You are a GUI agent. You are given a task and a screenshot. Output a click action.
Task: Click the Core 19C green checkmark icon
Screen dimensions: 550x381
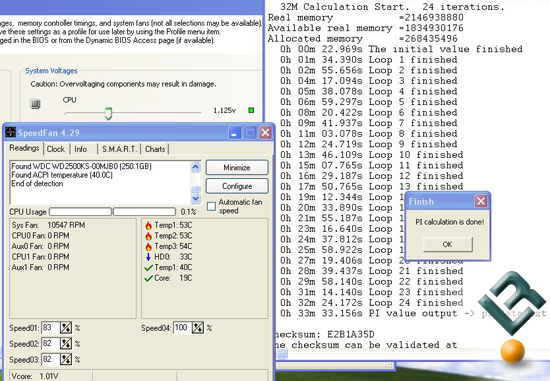(148, 278)
